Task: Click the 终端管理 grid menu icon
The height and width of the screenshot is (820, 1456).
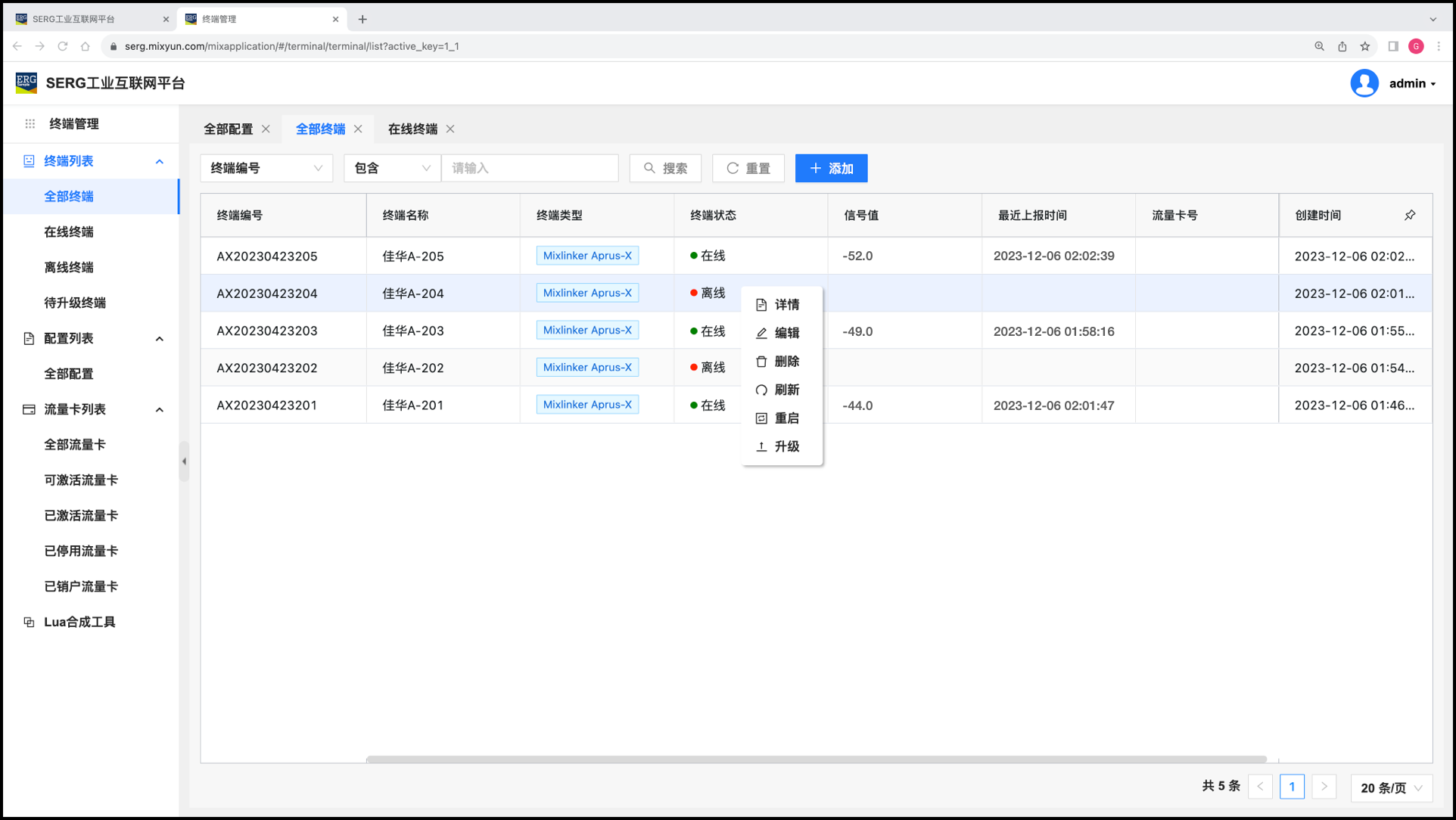Action: pos(30,124)
